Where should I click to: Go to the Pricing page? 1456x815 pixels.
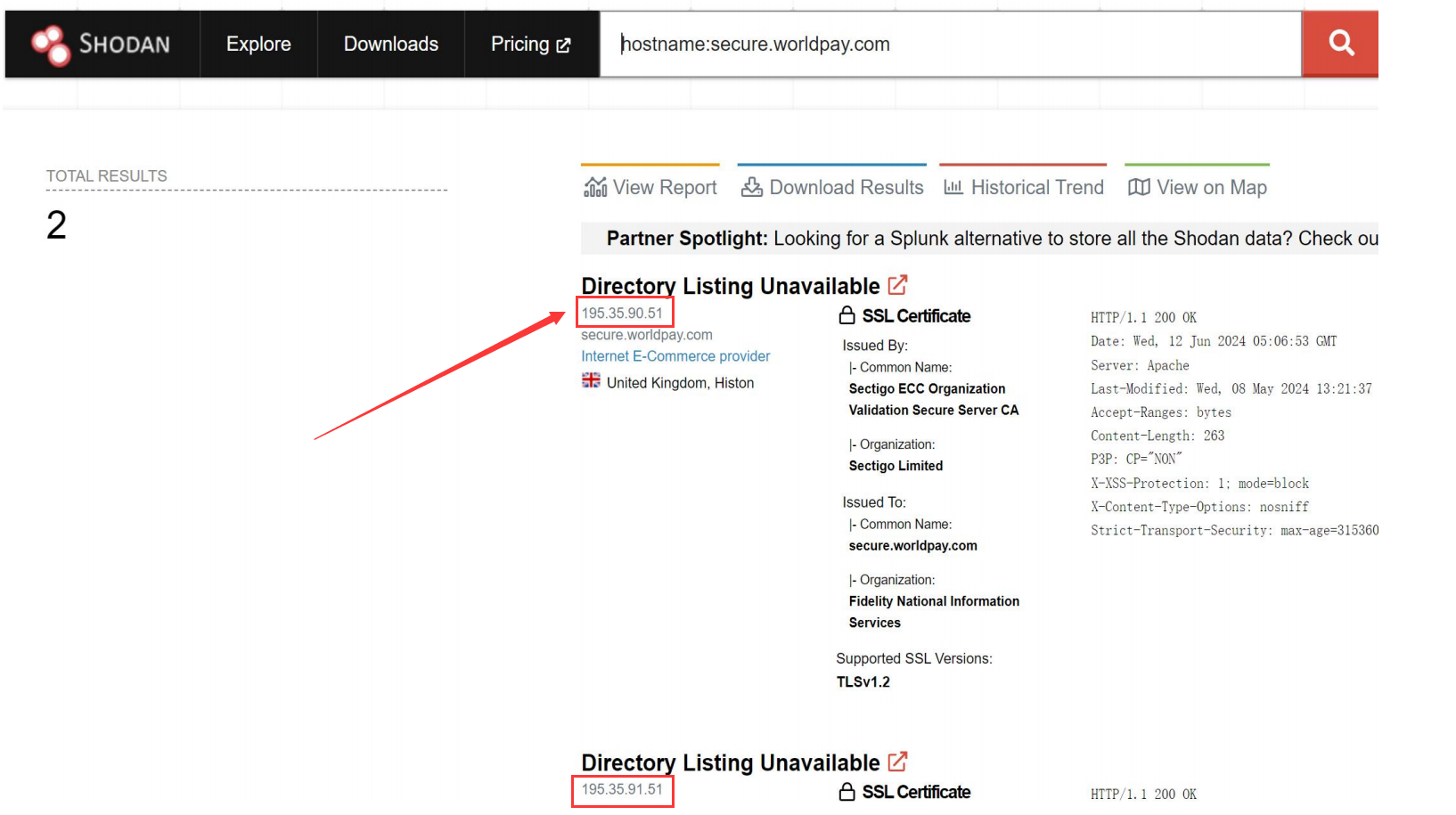tap(530, 45)
